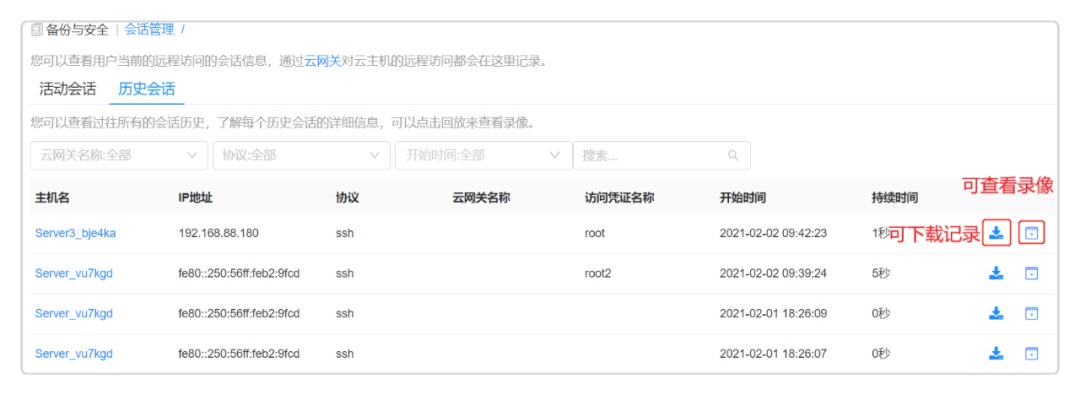Open Server_vu7kgd from the 09:39:24 row

click(x=74, y=274)
